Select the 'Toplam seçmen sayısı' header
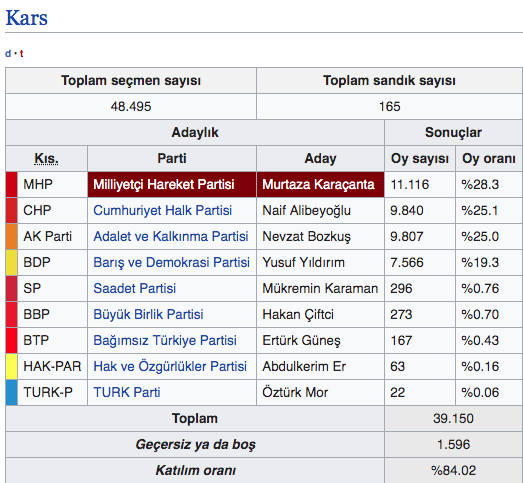This screenshot has width=523, height=483. pyautogui.click(x=131, y=80)
